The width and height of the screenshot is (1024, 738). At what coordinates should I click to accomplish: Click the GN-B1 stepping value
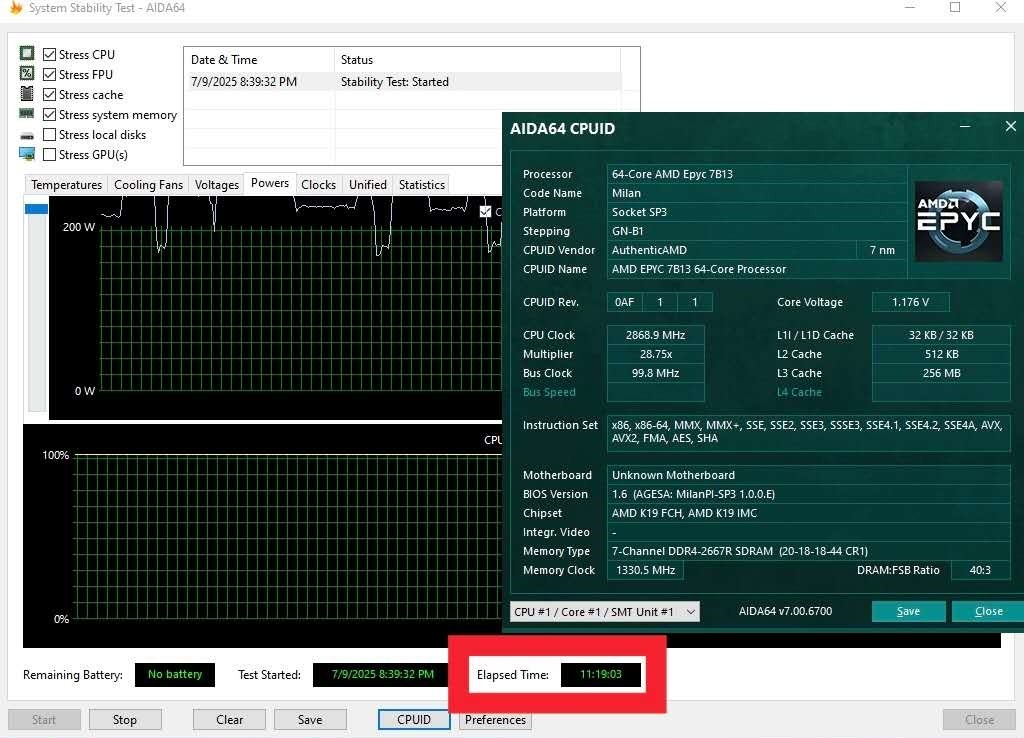click(756, 231)
